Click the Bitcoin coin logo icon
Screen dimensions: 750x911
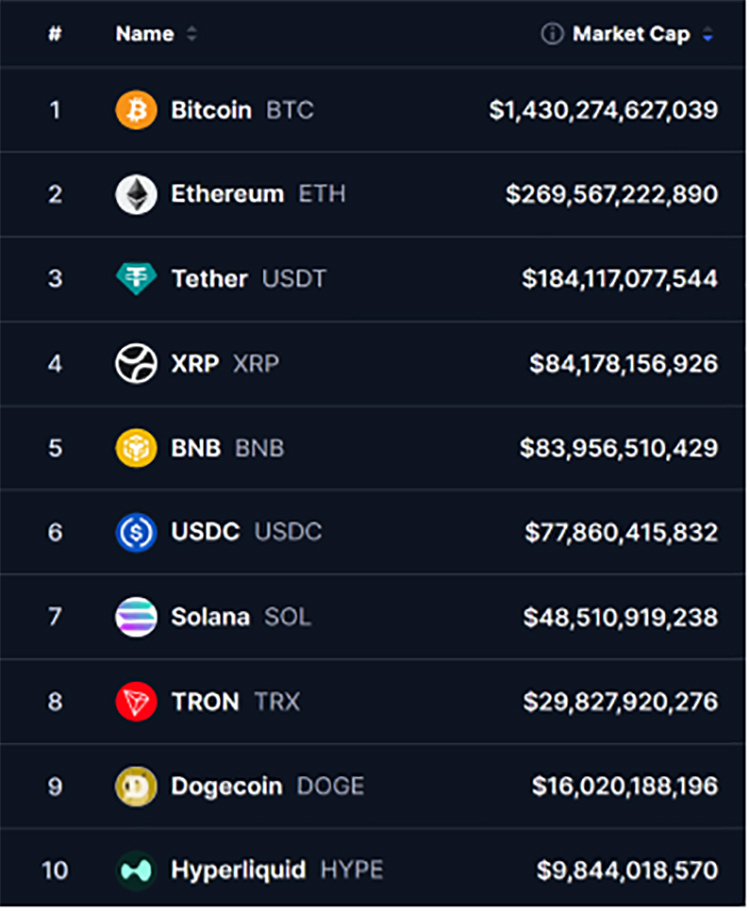point(136,110)
